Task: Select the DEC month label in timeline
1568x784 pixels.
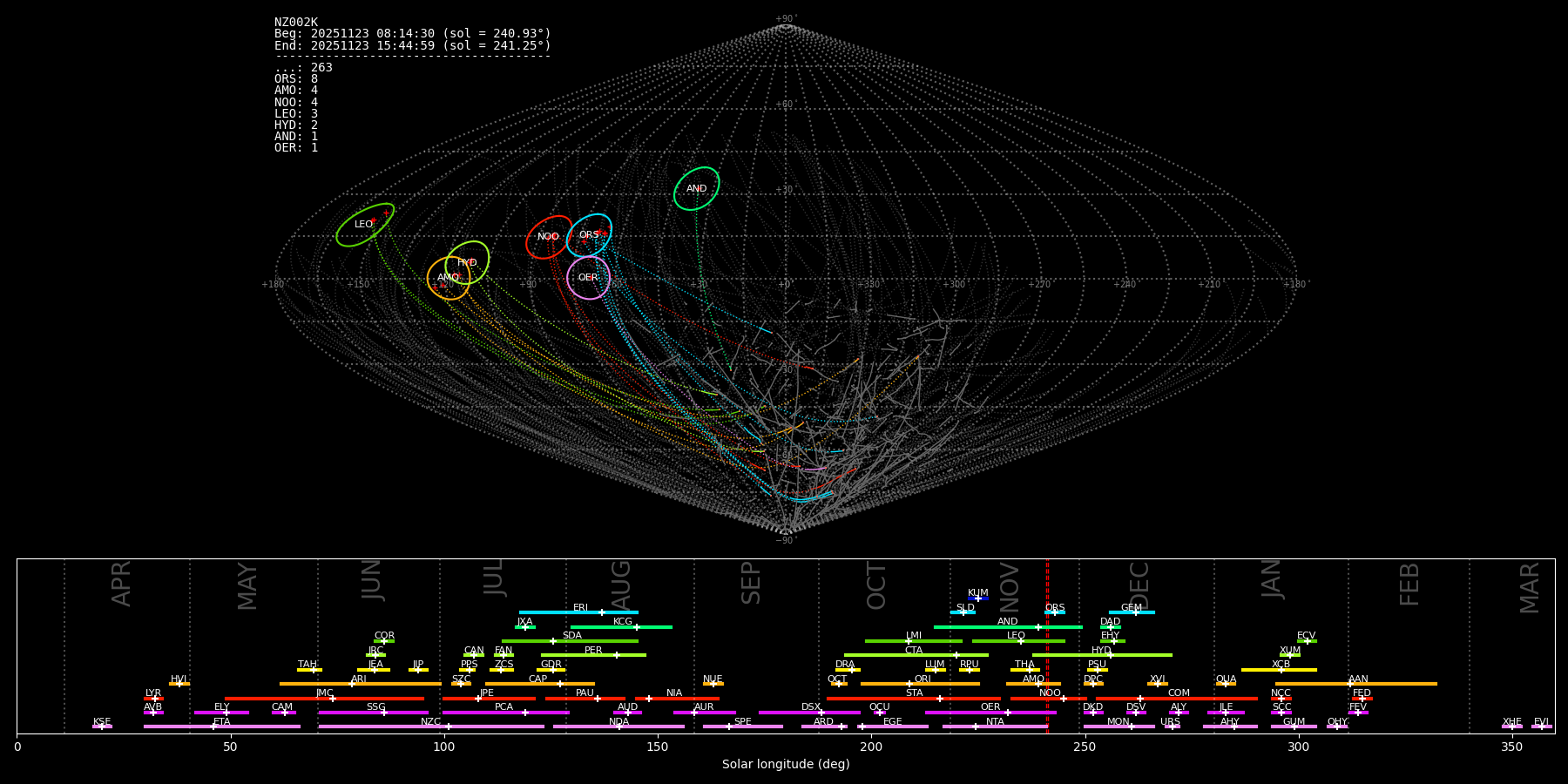Action: tap(1139, 585)
